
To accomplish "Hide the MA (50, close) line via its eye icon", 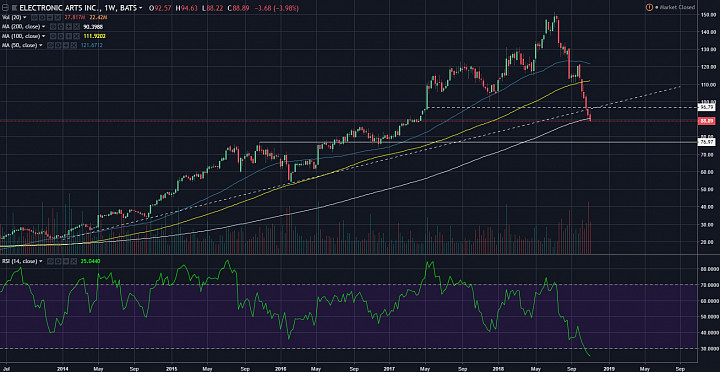I will [50, 45].
